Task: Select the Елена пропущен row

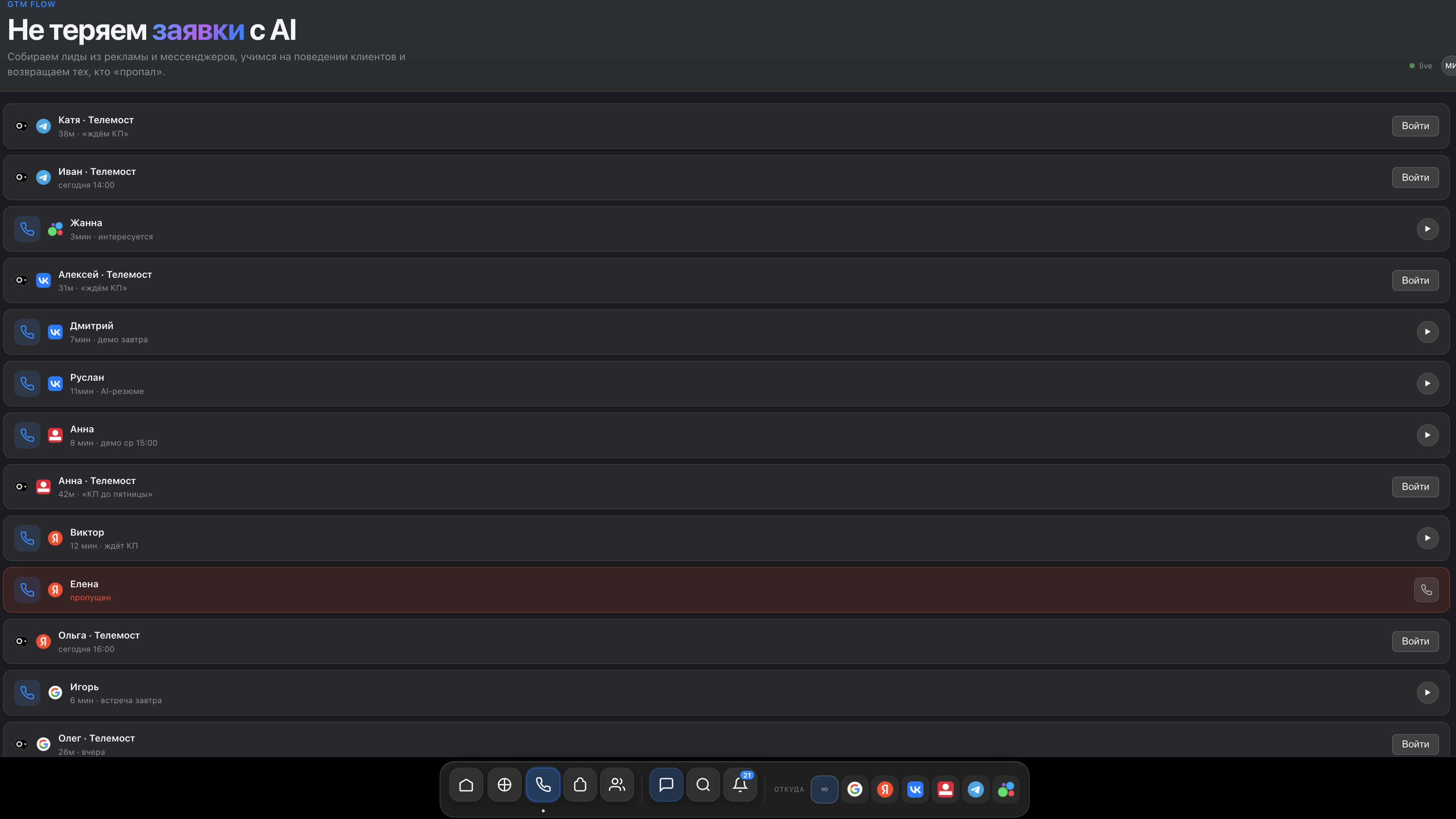Action: pos(726,590)
